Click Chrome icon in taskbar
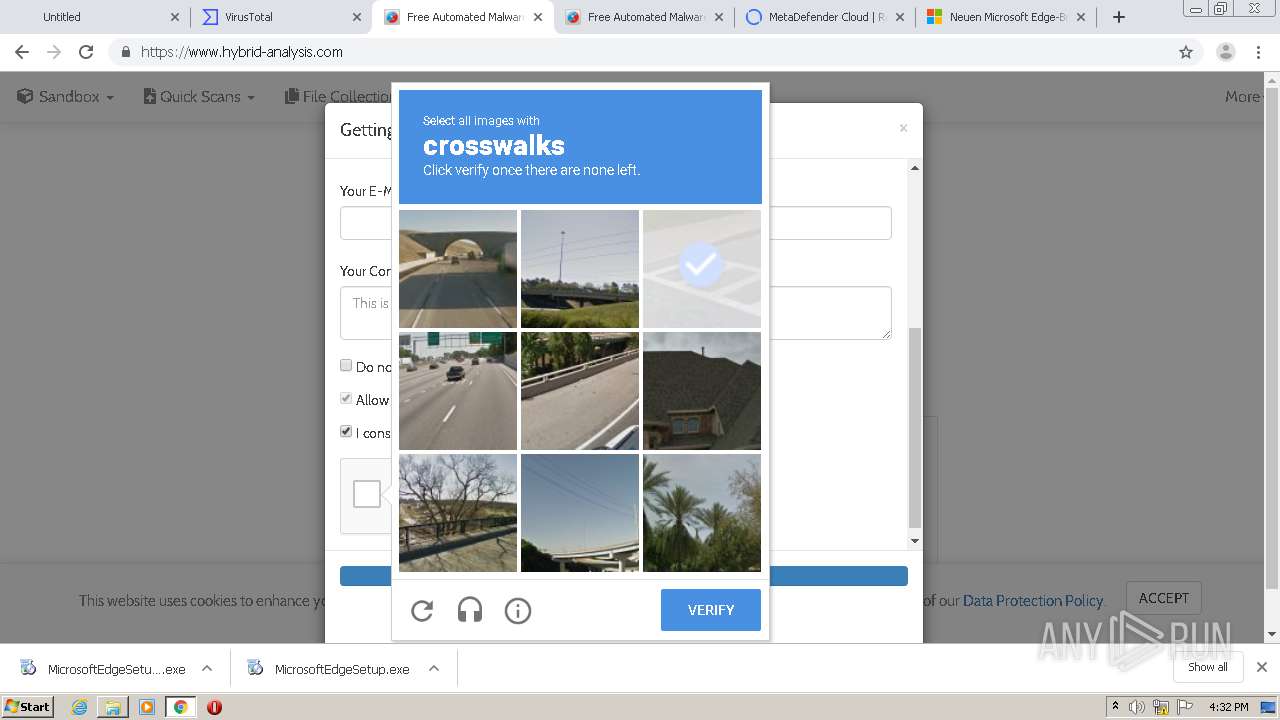Viewport: 1280px width, 720px height. pos(181,707)
